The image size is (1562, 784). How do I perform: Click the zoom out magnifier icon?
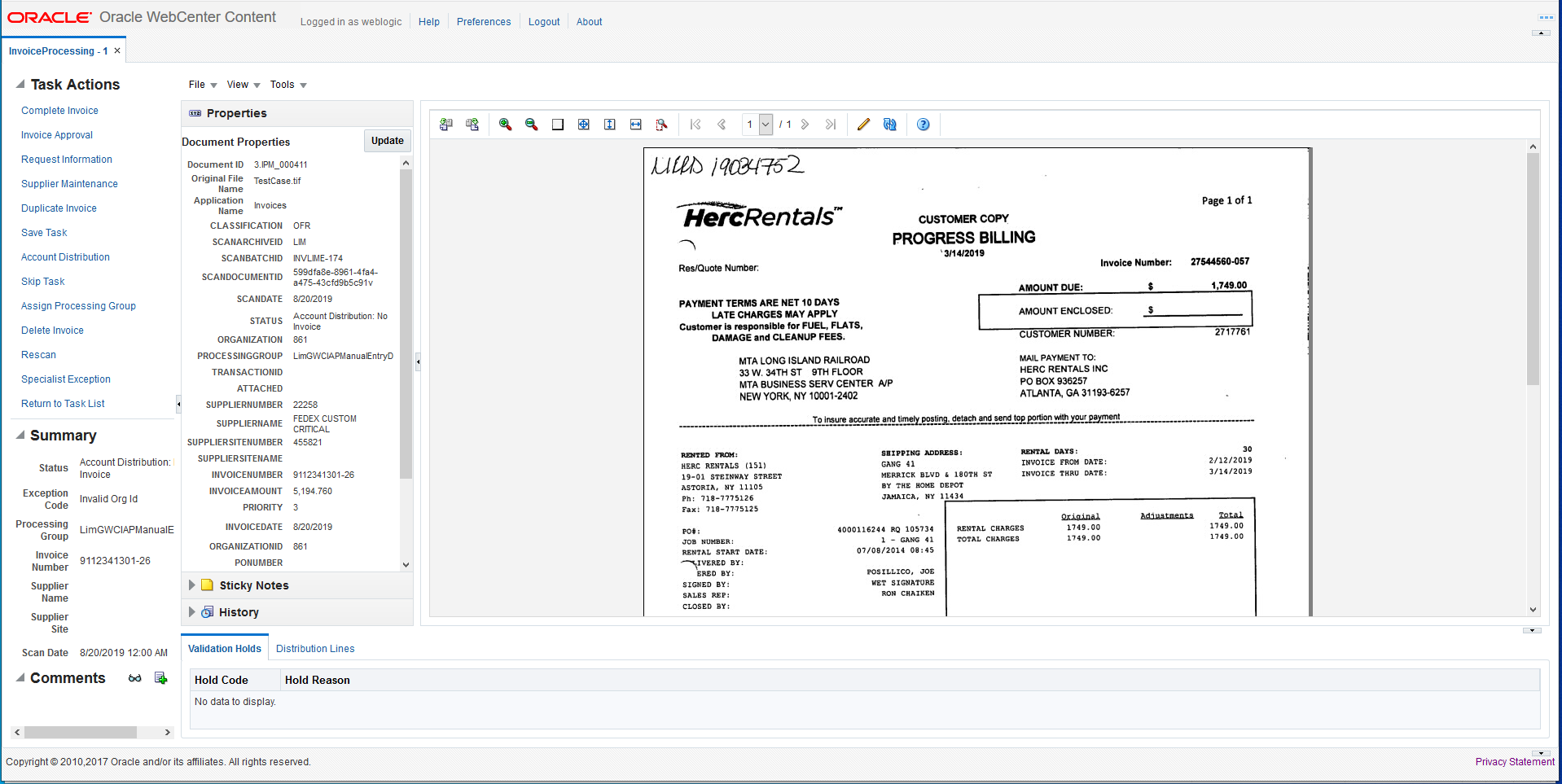tap(531, 125)
